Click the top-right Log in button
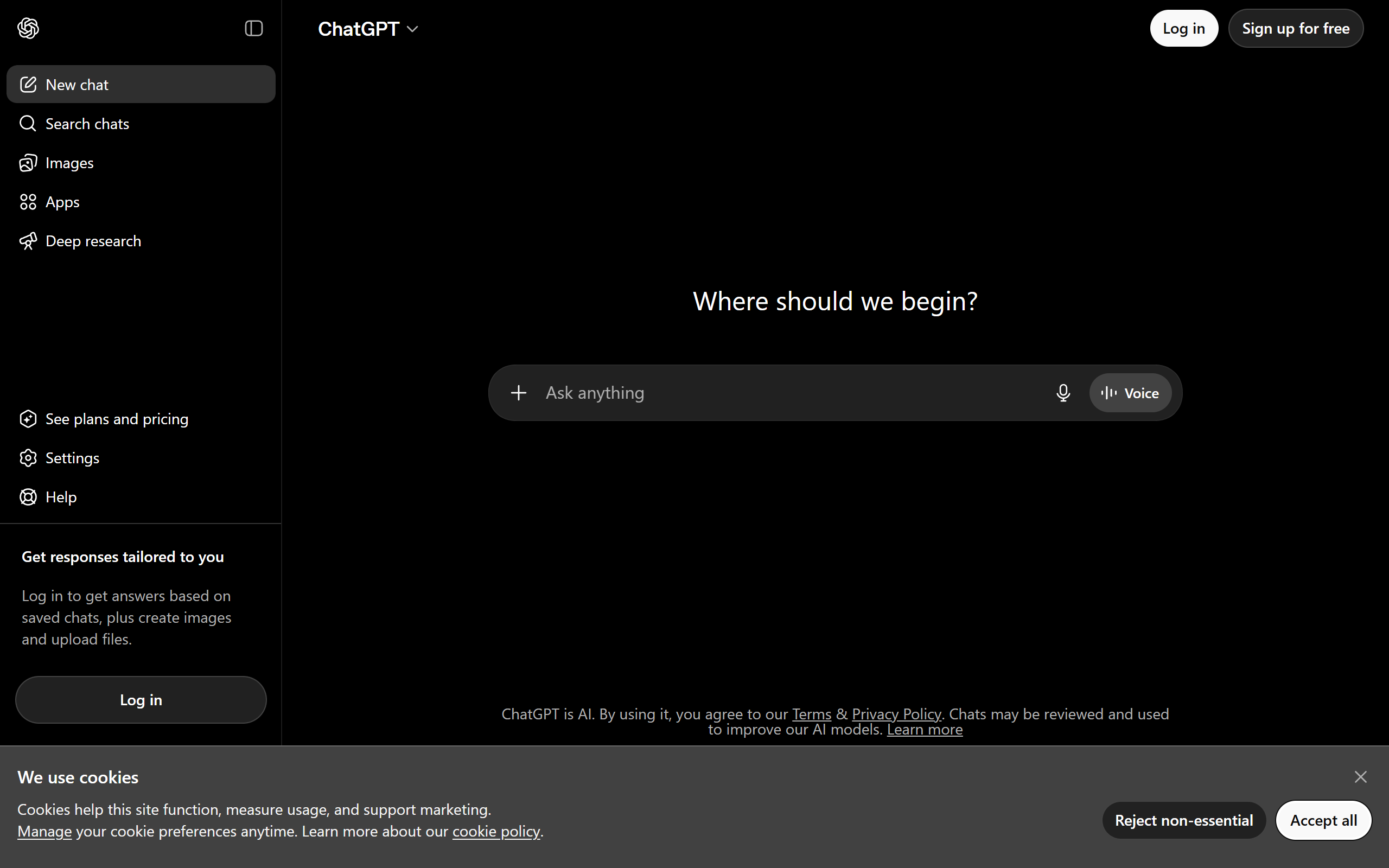 tap(1183, 28)
